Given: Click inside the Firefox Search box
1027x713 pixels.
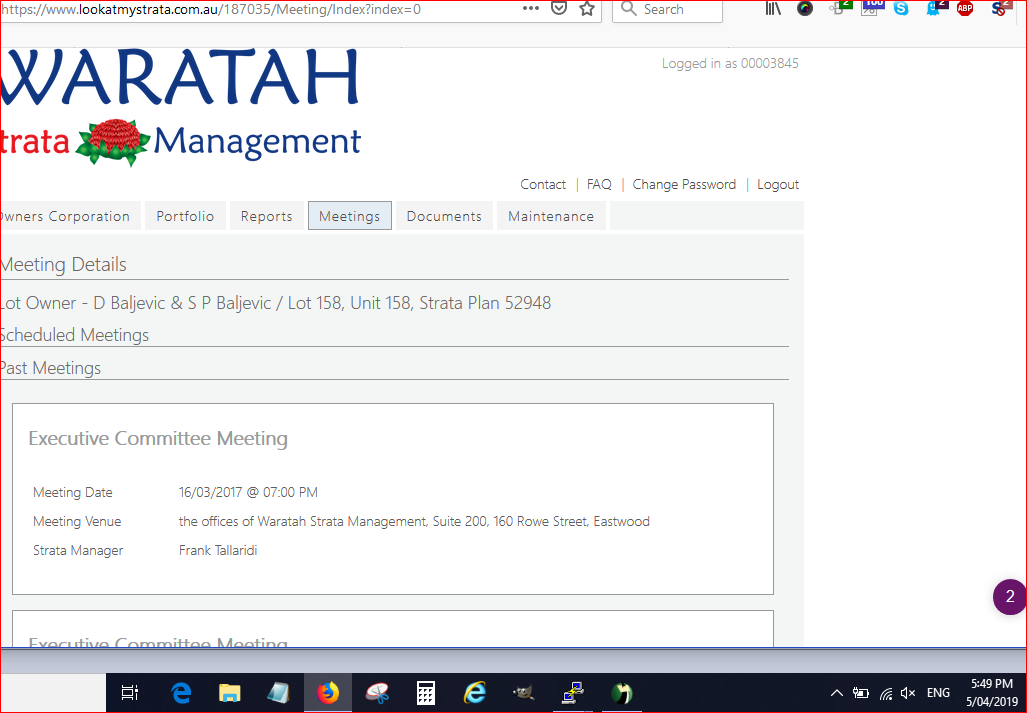Looking at the screenshot, I should click(667, 10).
